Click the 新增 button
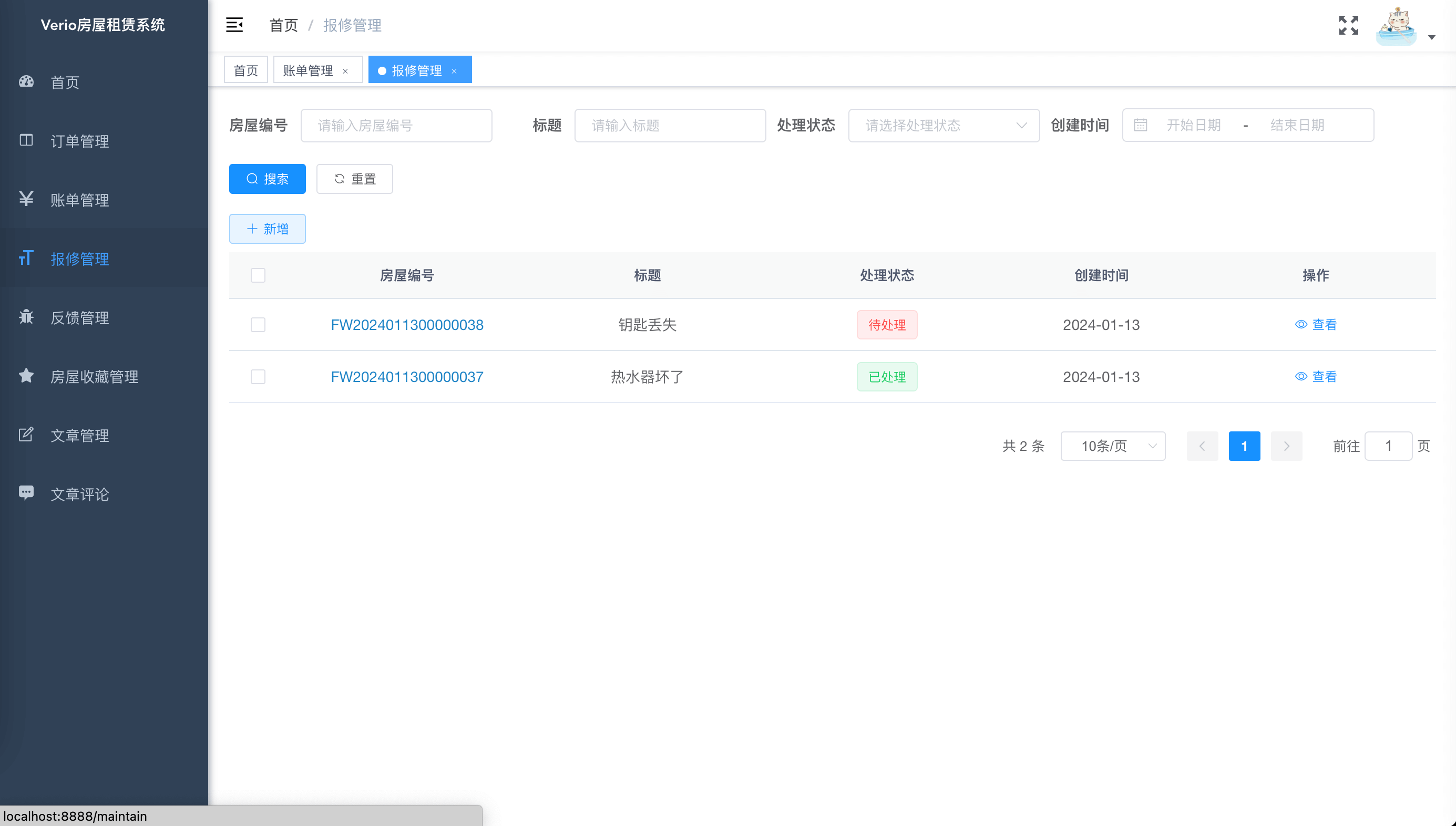 267,229
